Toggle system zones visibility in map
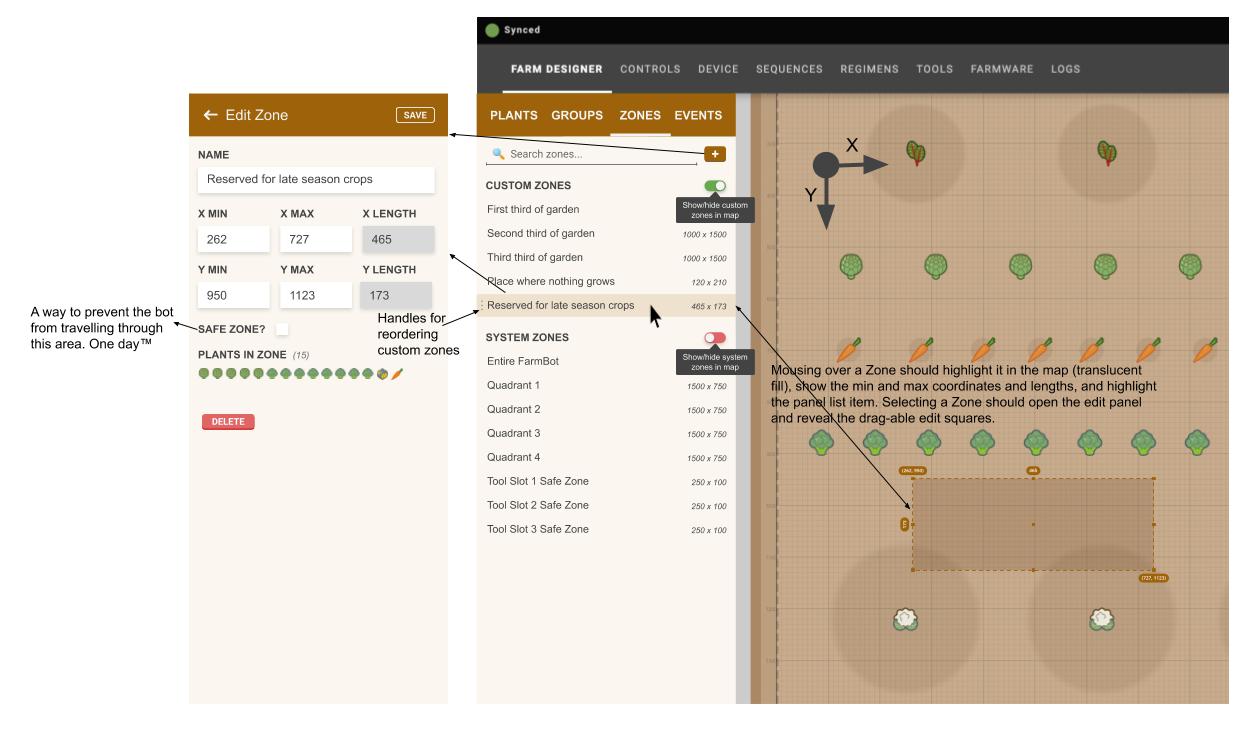 pos(715,338)
